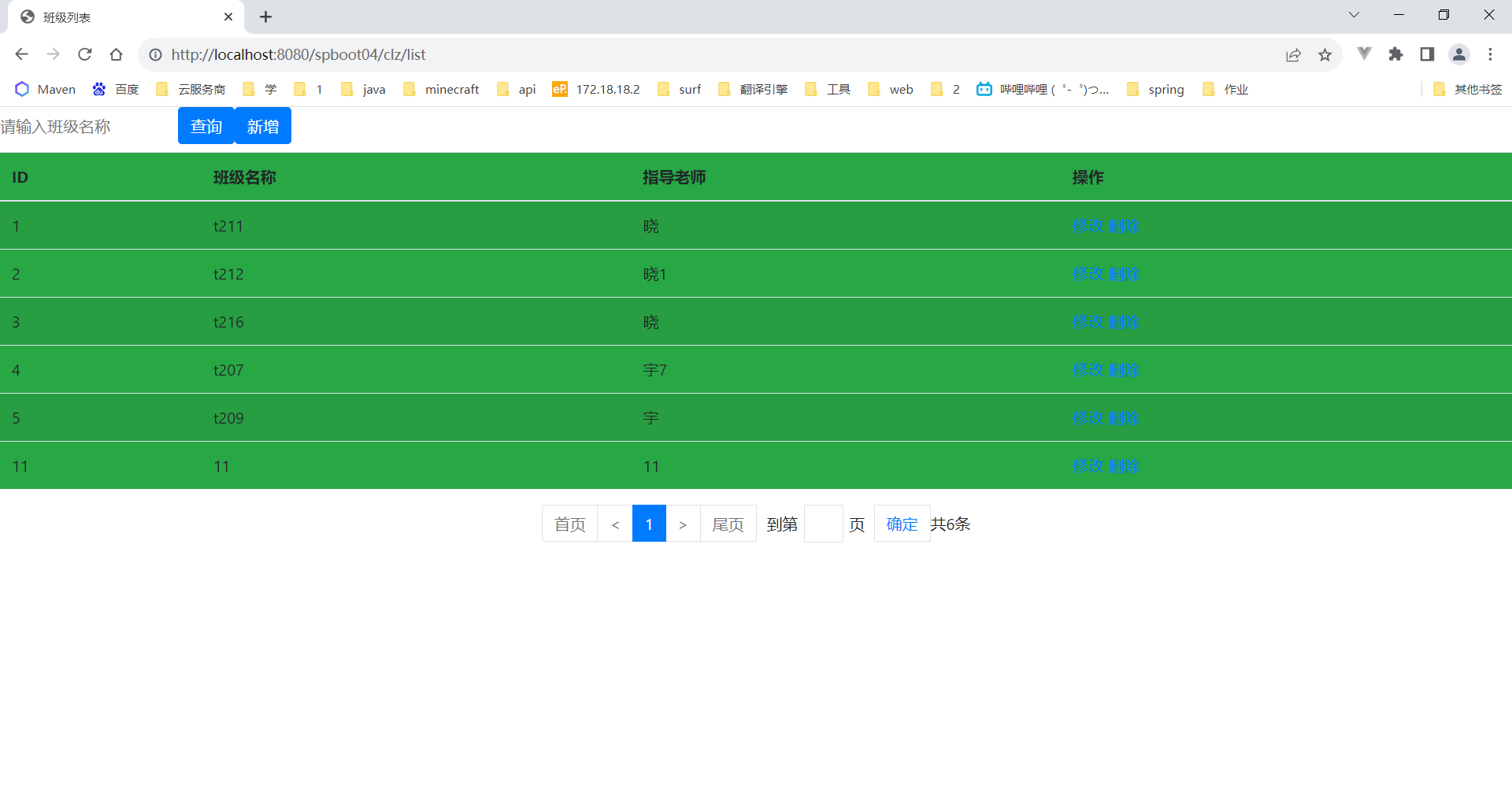Click the next page '>' button
1512x811 pixels.
[x=683, y=524]
